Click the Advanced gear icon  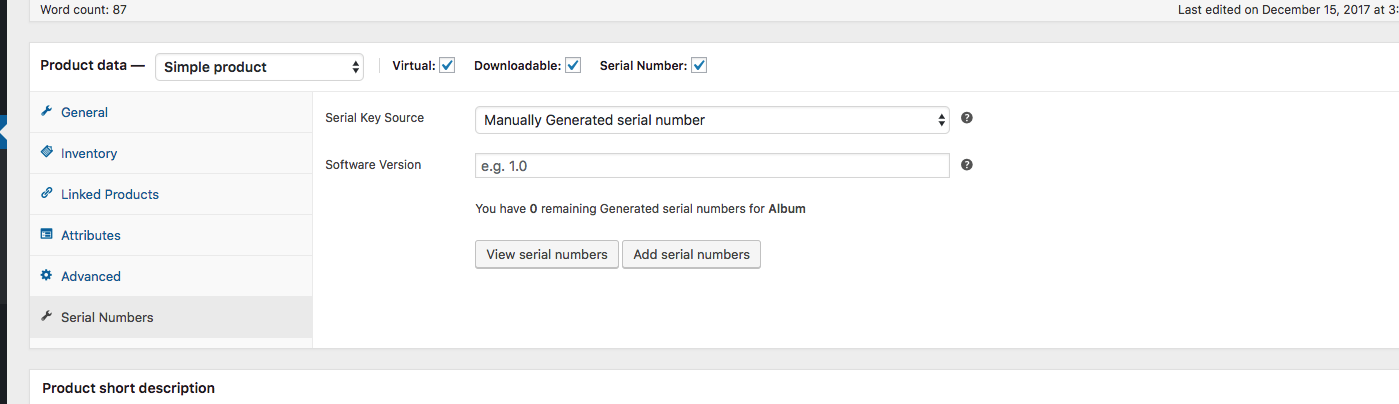(x=46, y=276)
